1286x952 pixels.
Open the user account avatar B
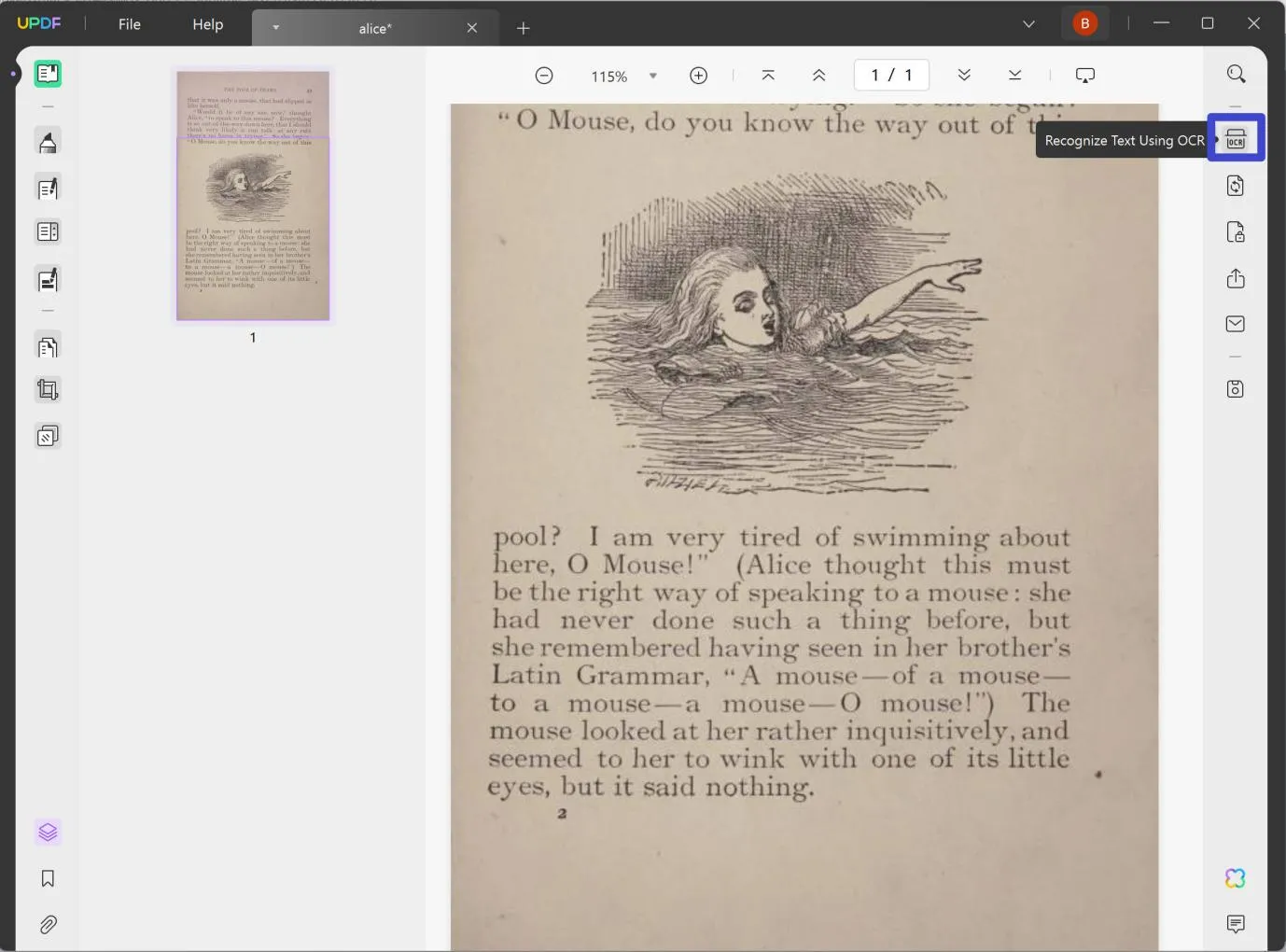point(1084,23)
